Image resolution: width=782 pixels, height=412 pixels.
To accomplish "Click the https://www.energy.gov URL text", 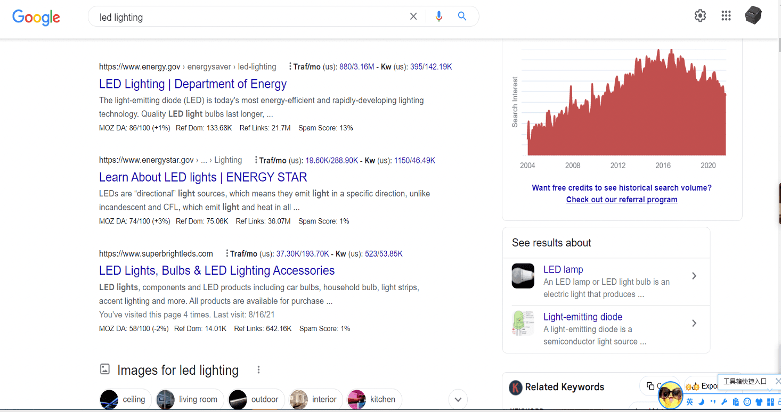I will [x=139, y=66].
